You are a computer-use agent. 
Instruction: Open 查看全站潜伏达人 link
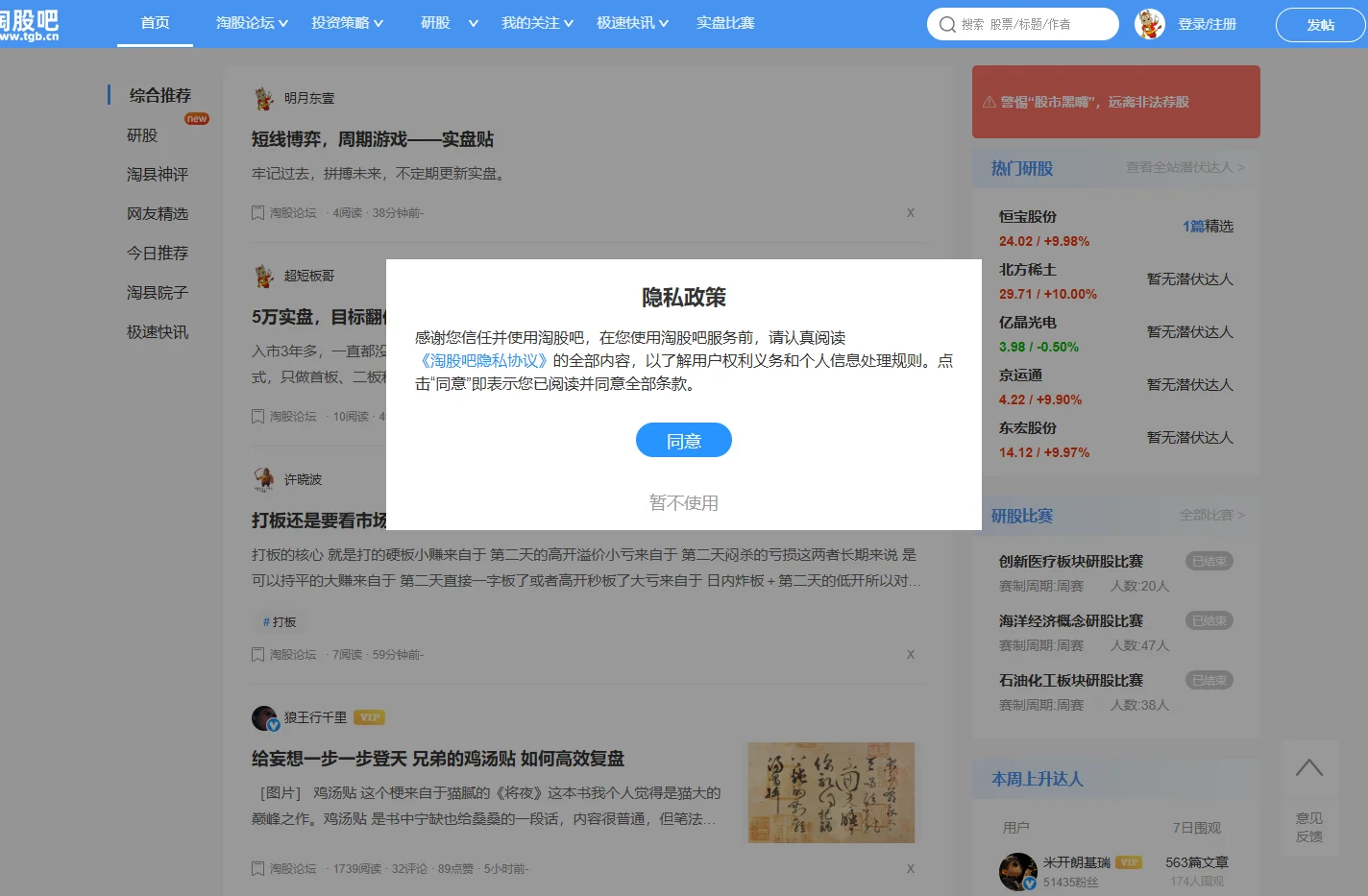[x=1185, y=167]
